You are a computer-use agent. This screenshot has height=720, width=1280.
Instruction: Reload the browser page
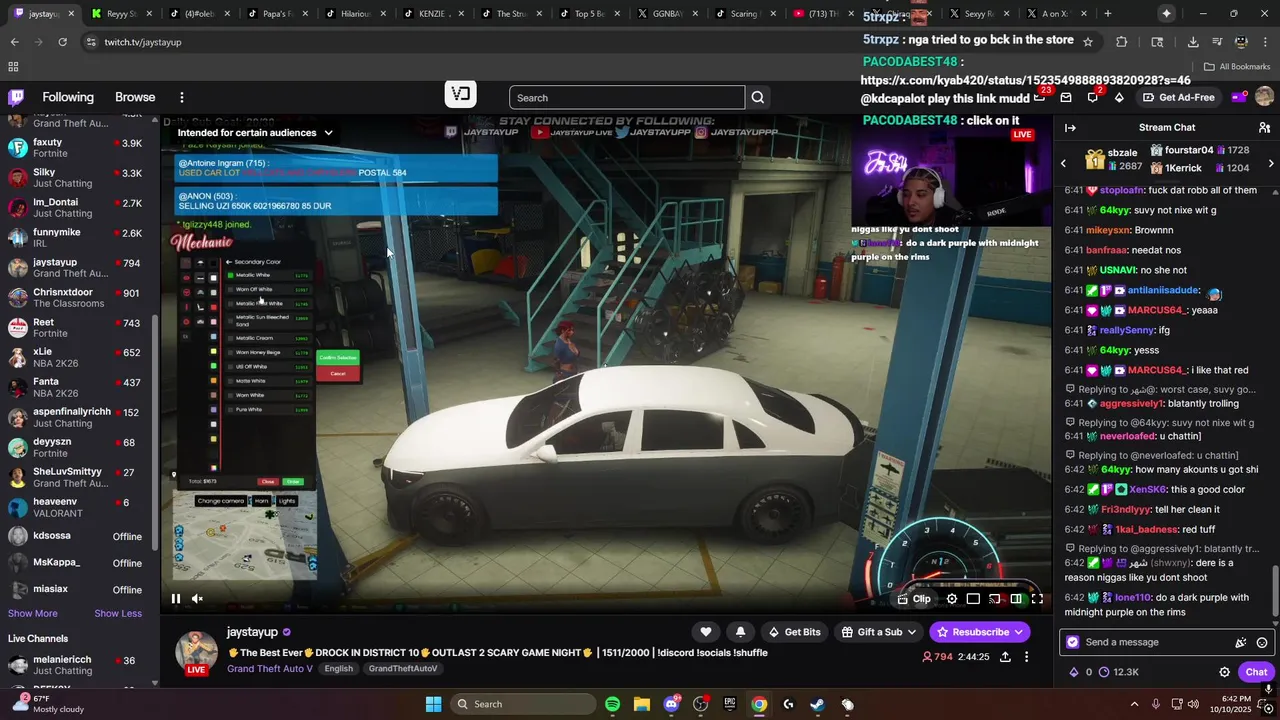[x=62, y=42]
